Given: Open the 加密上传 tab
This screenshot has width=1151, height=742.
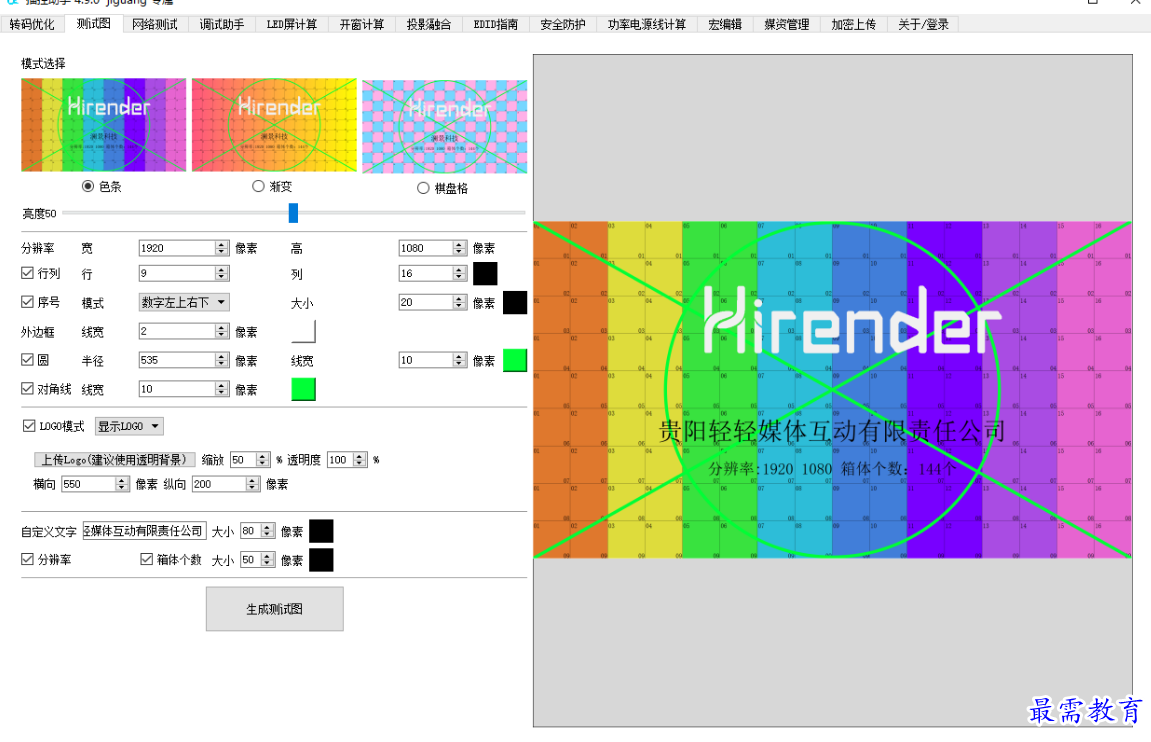Looking at the screenshot, I should pyautogui.click(x=854, y=24).
